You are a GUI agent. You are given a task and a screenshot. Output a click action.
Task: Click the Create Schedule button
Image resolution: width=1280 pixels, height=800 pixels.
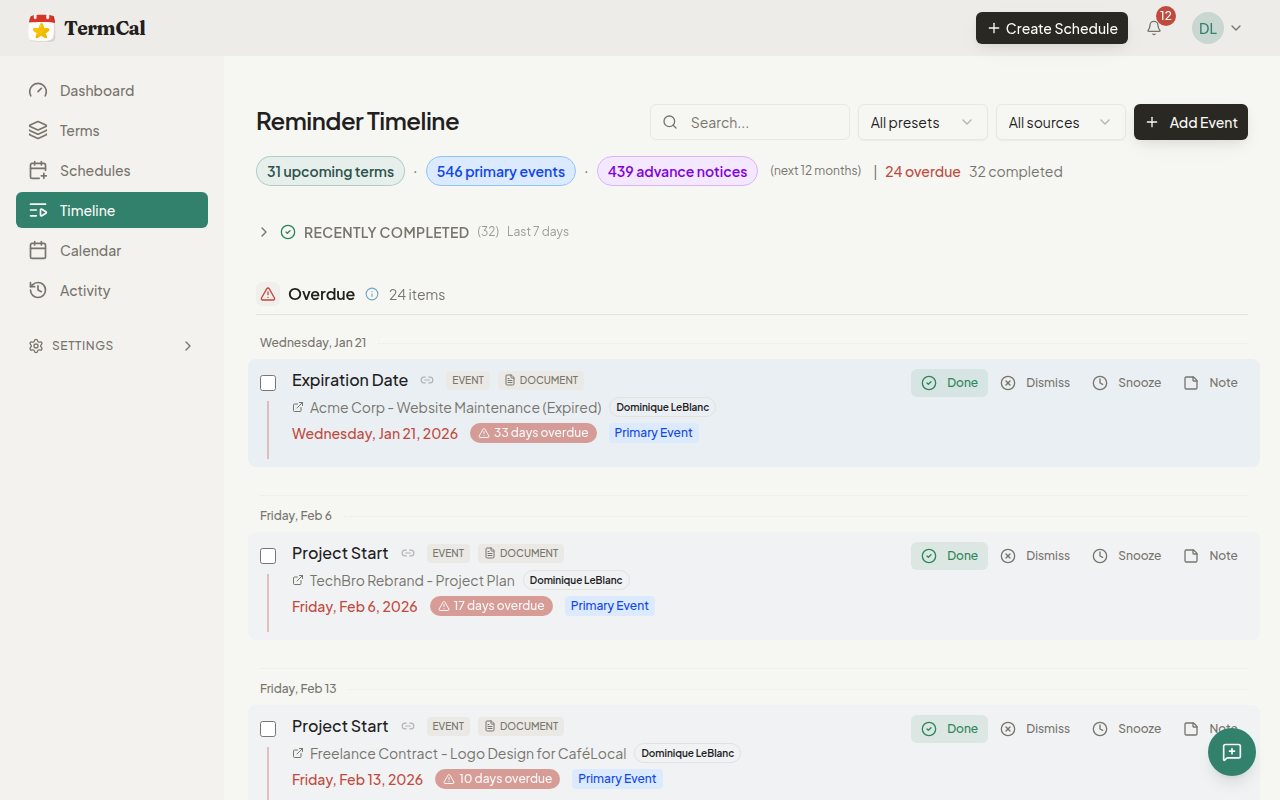pyautogui.click(x=1051, y=28)
